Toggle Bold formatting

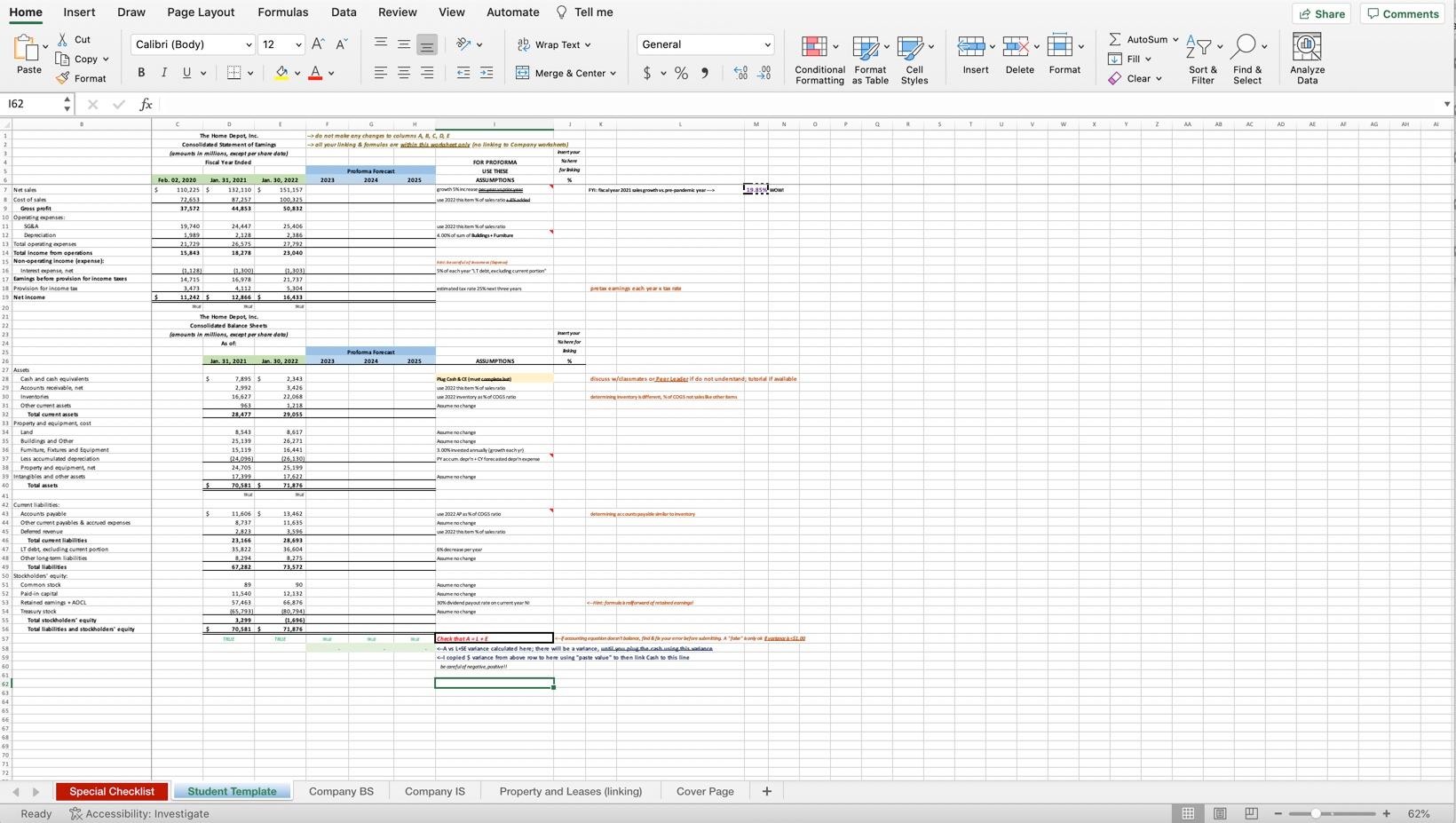point(140,73)
